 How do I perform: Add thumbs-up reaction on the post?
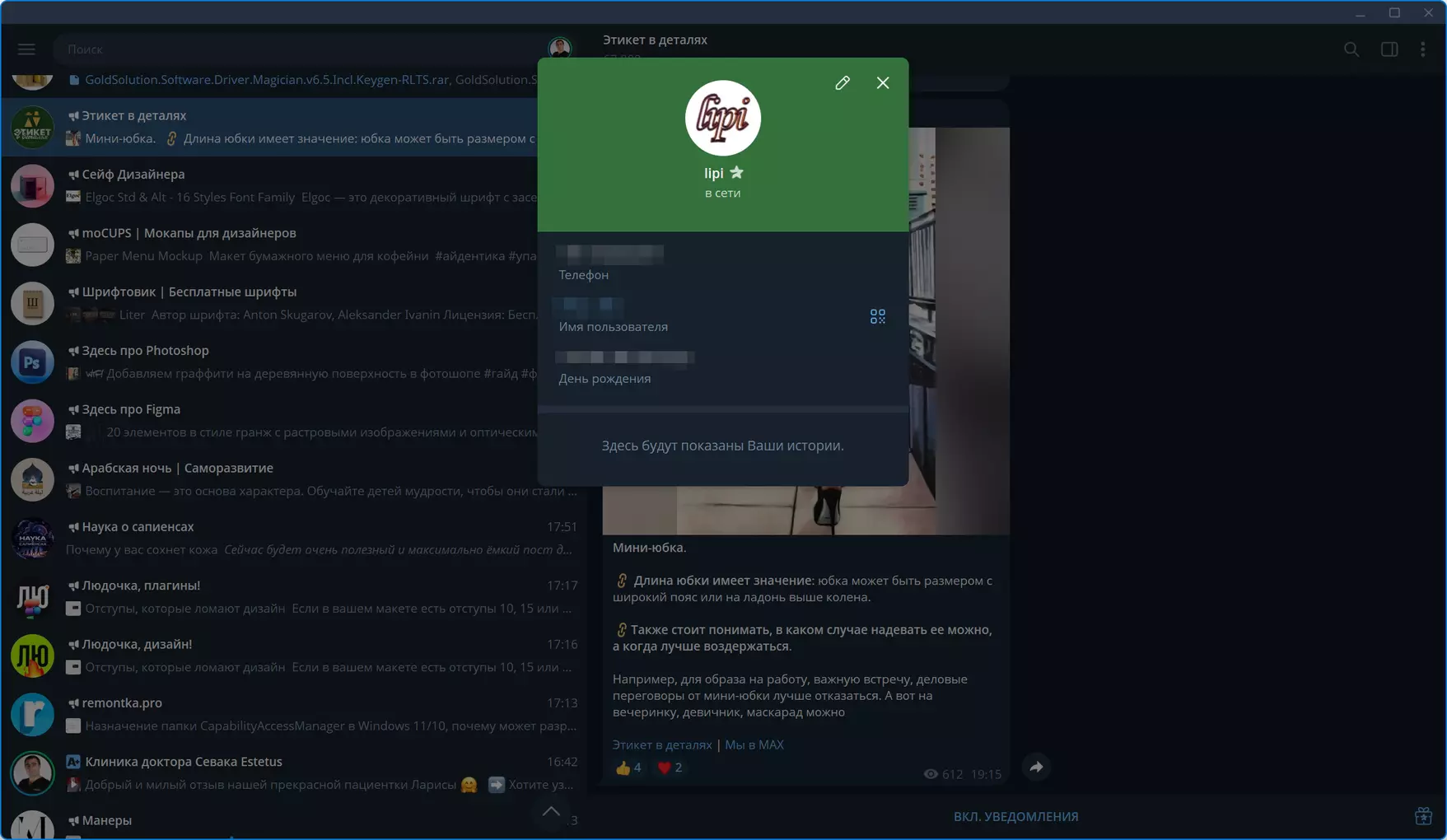[628, 768]
